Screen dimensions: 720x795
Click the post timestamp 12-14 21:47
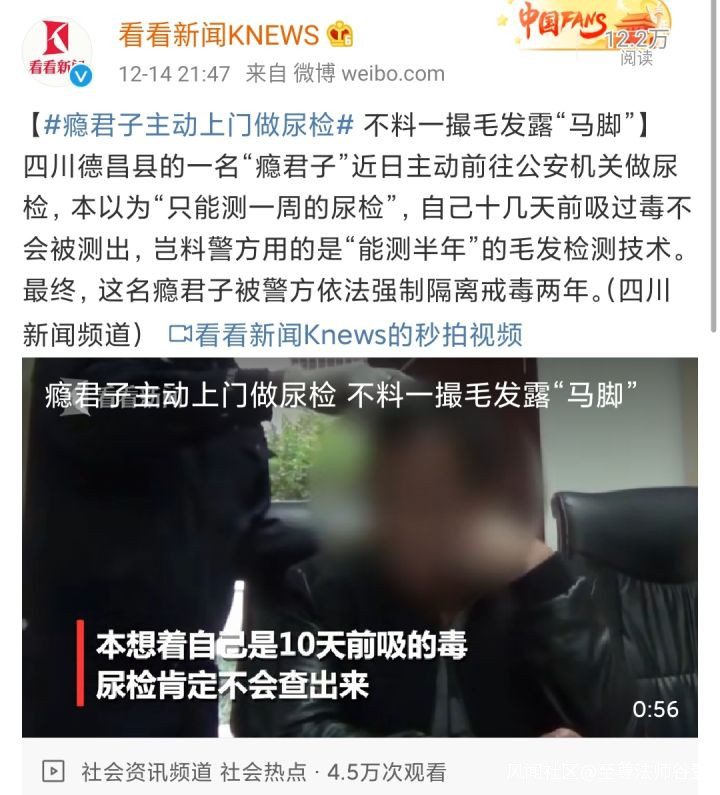(174, 74)
